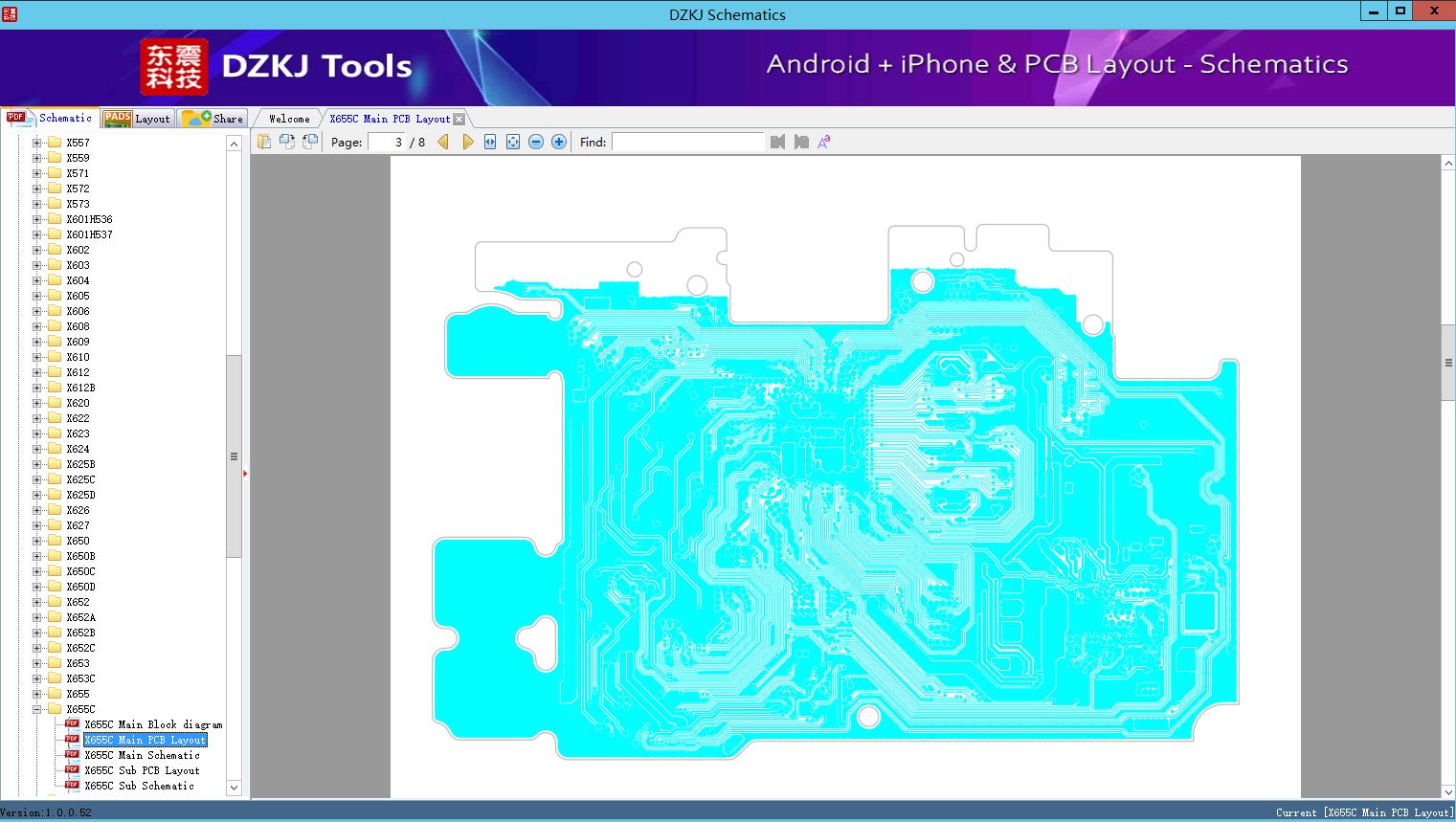Screen dimensions: 1456x822
Task: Toggle the match case search icon
Action: click(x=824, y=142)
